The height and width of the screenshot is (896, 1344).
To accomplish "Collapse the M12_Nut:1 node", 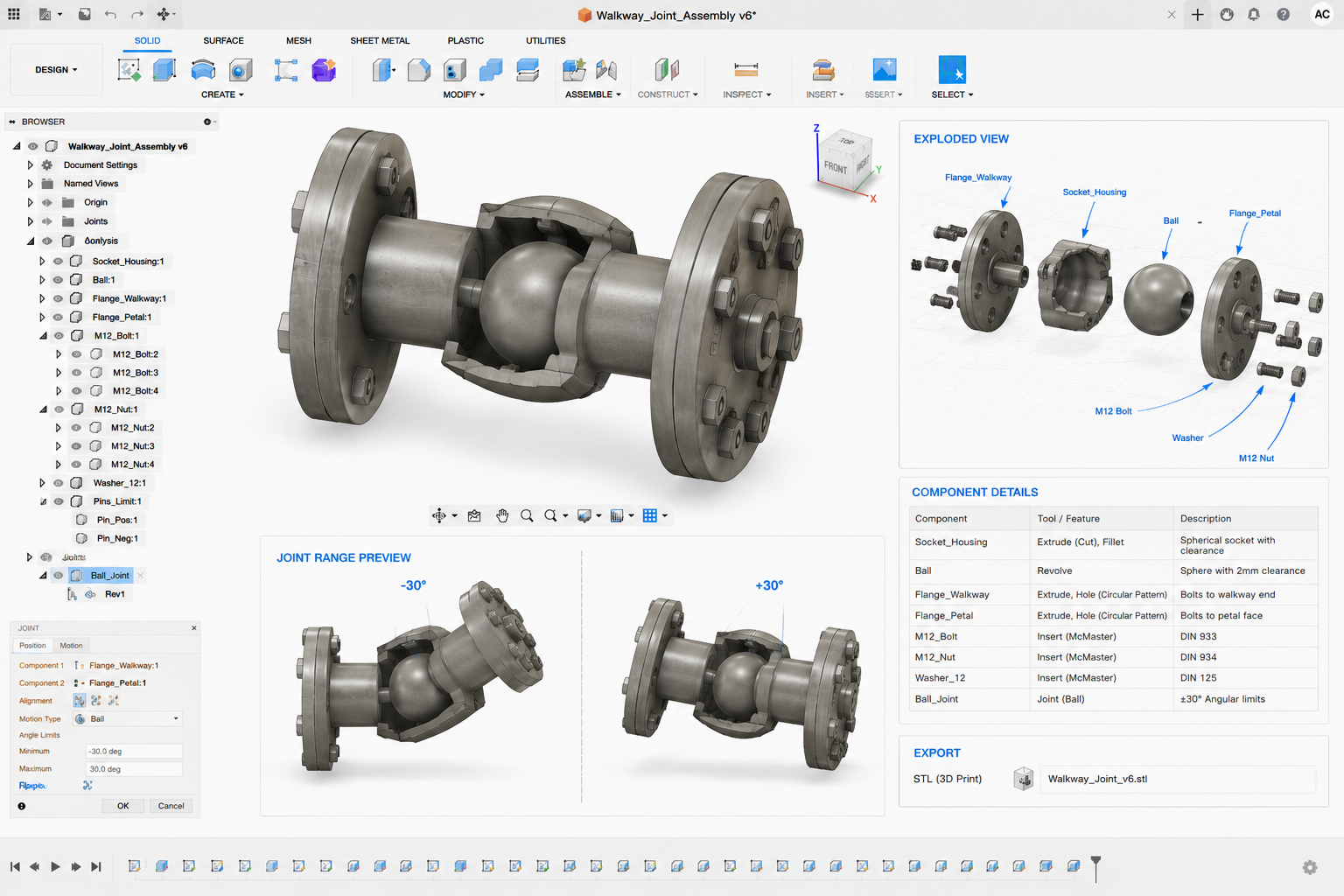I will click(x=43, y=409).
